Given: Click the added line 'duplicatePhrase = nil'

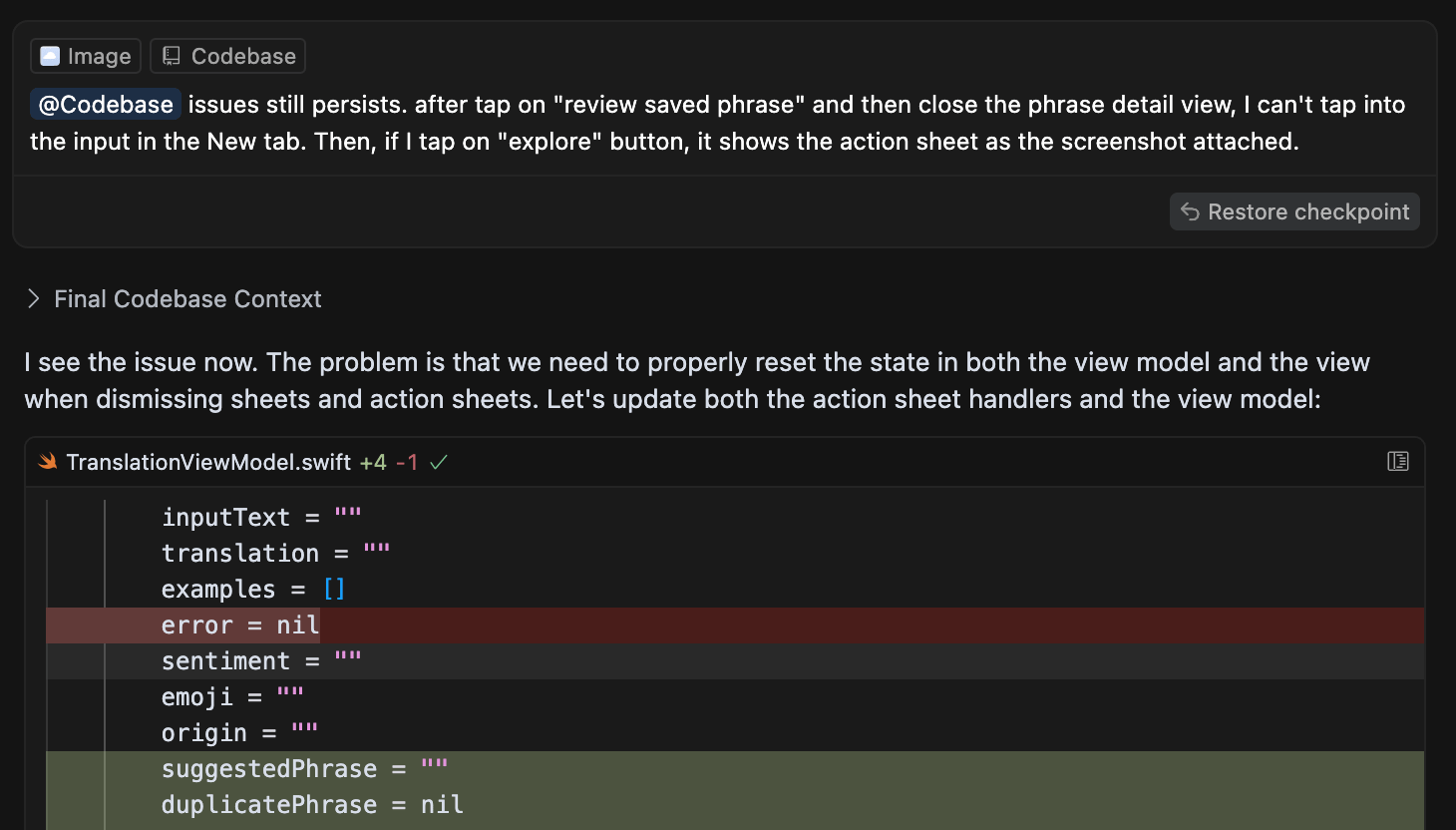Looking at the screenshot, I should point(735,805).
